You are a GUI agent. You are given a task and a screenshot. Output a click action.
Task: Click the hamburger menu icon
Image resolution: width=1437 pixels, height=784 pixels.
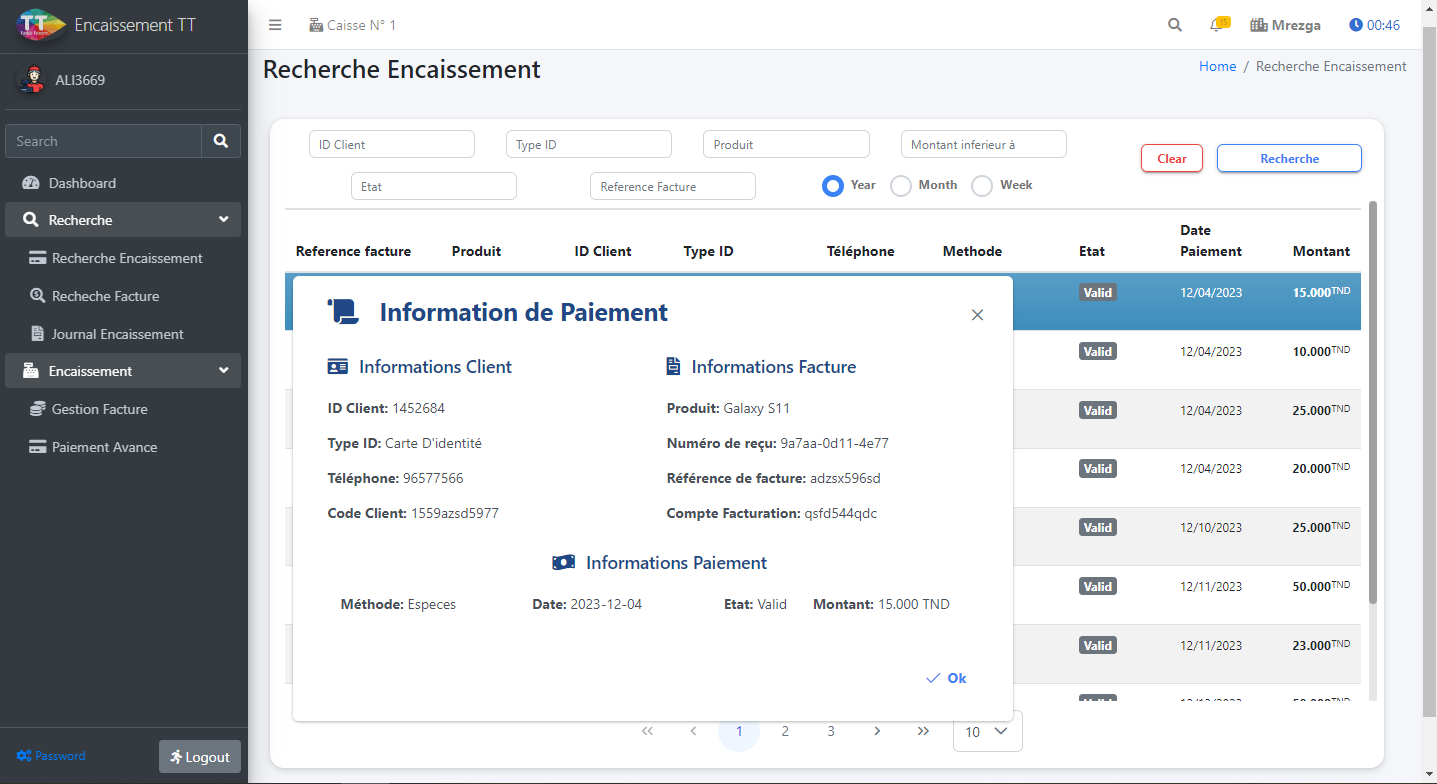click(x=275, y=25)
